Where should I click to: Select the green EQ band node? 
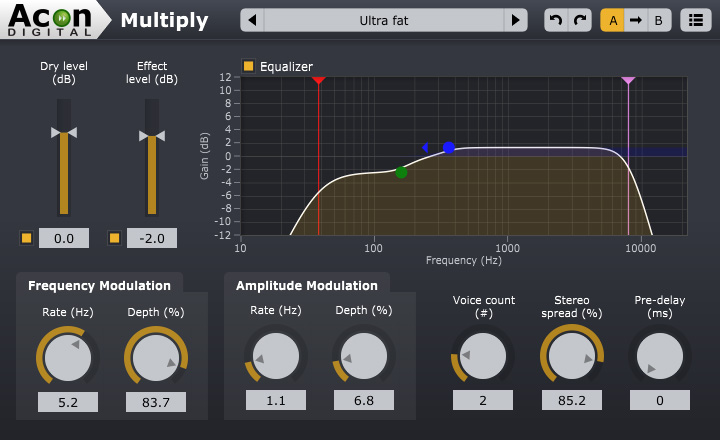pos(401,172)
